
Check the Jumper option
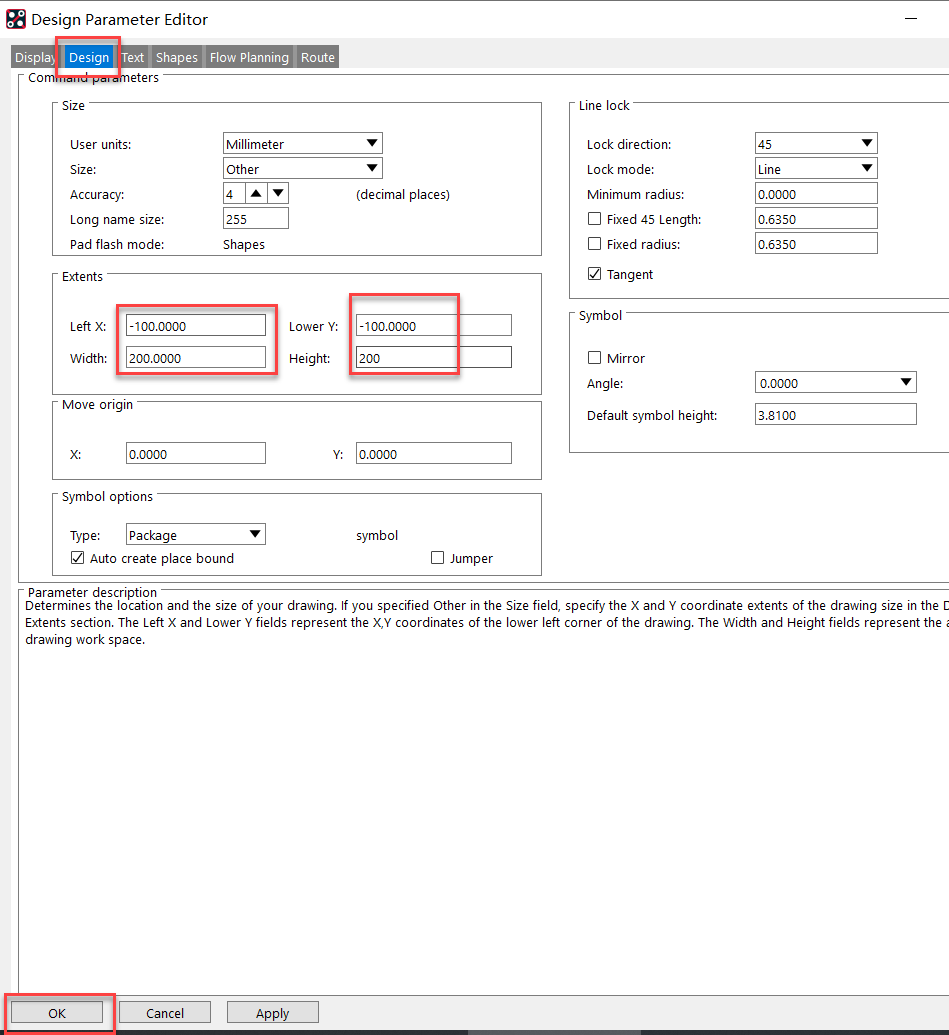(437, 558)
